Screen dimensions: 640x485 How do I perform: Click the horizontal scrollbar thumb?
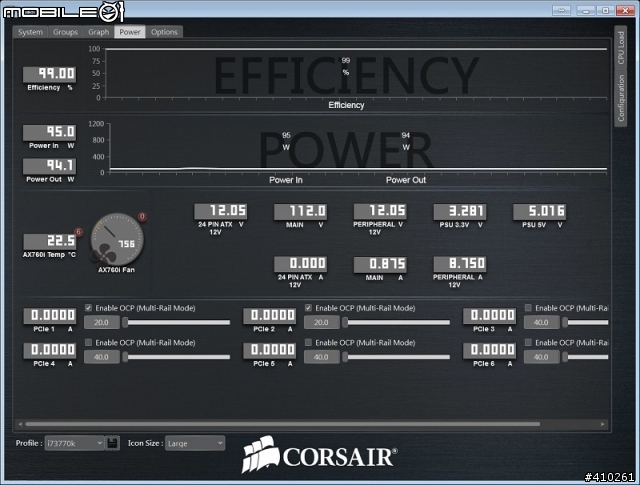[282, 424]
